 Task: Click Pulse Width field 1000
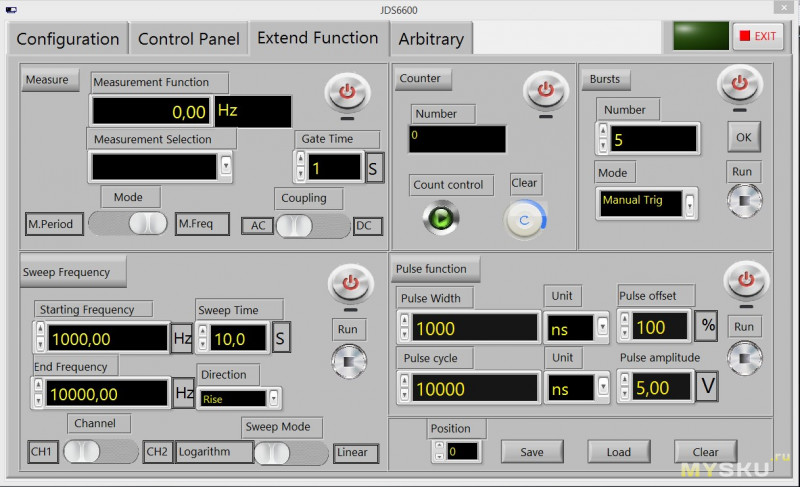[x=474, y=327]
